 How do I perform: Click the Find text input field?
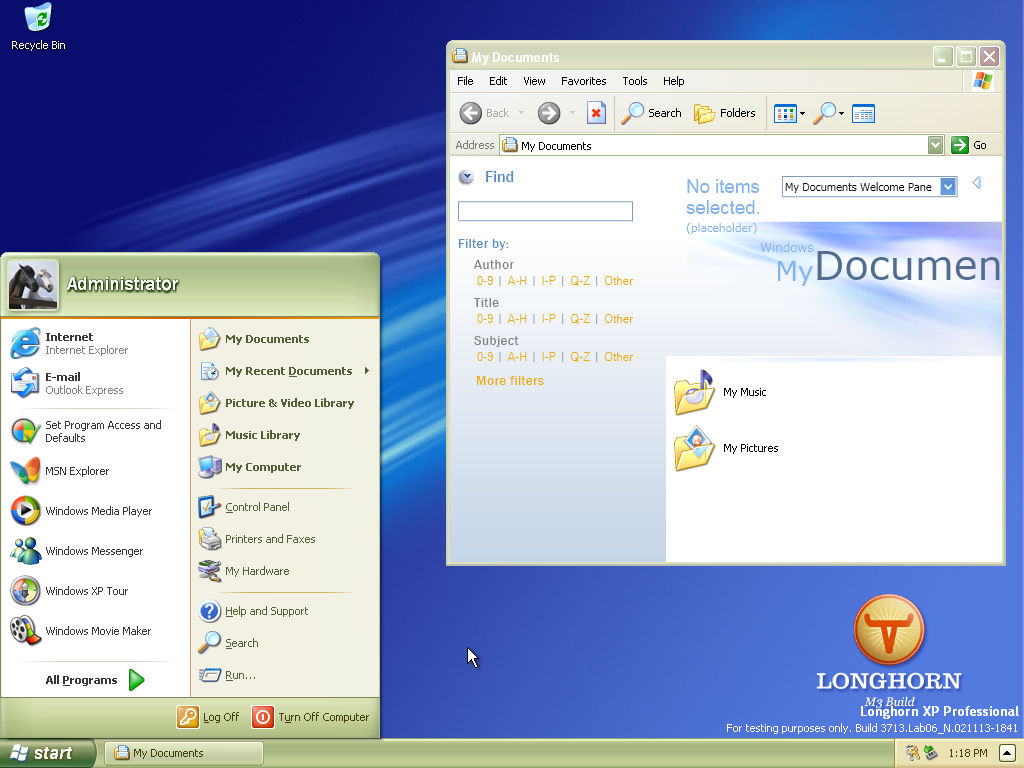point(545,211)
